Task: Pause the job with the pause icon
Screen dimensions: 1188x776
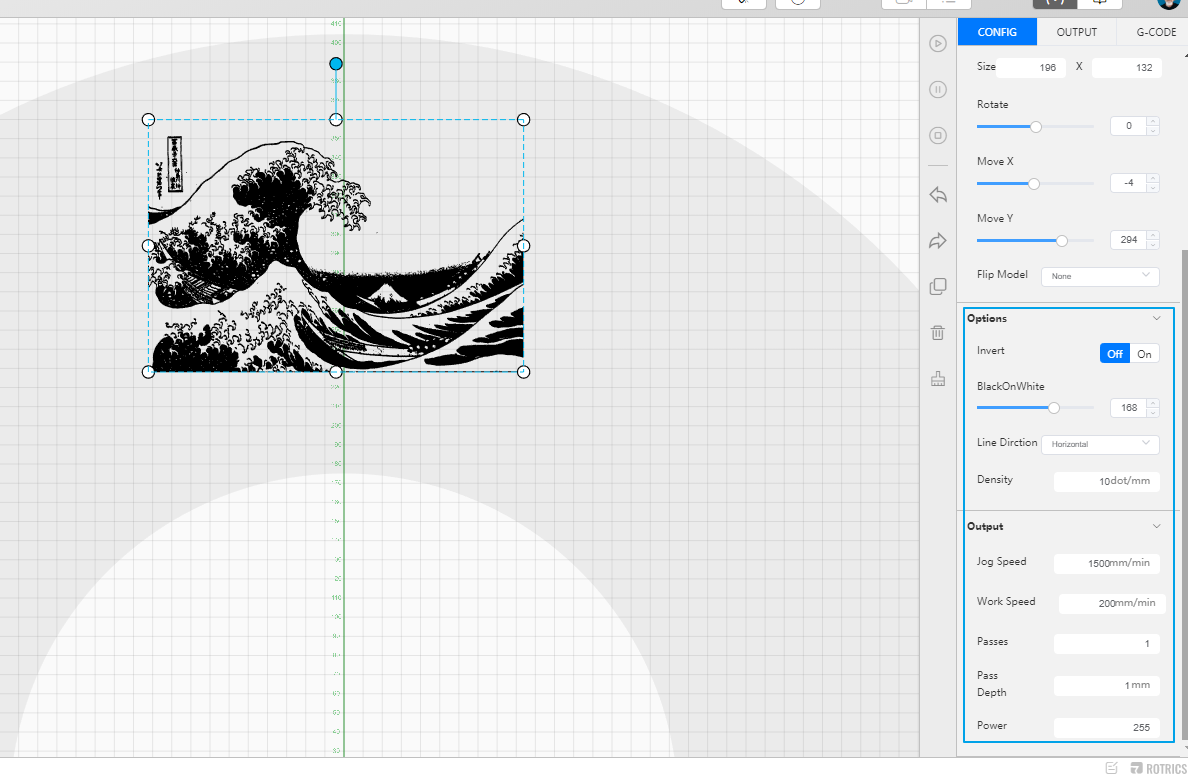Action: coord(937,89)
